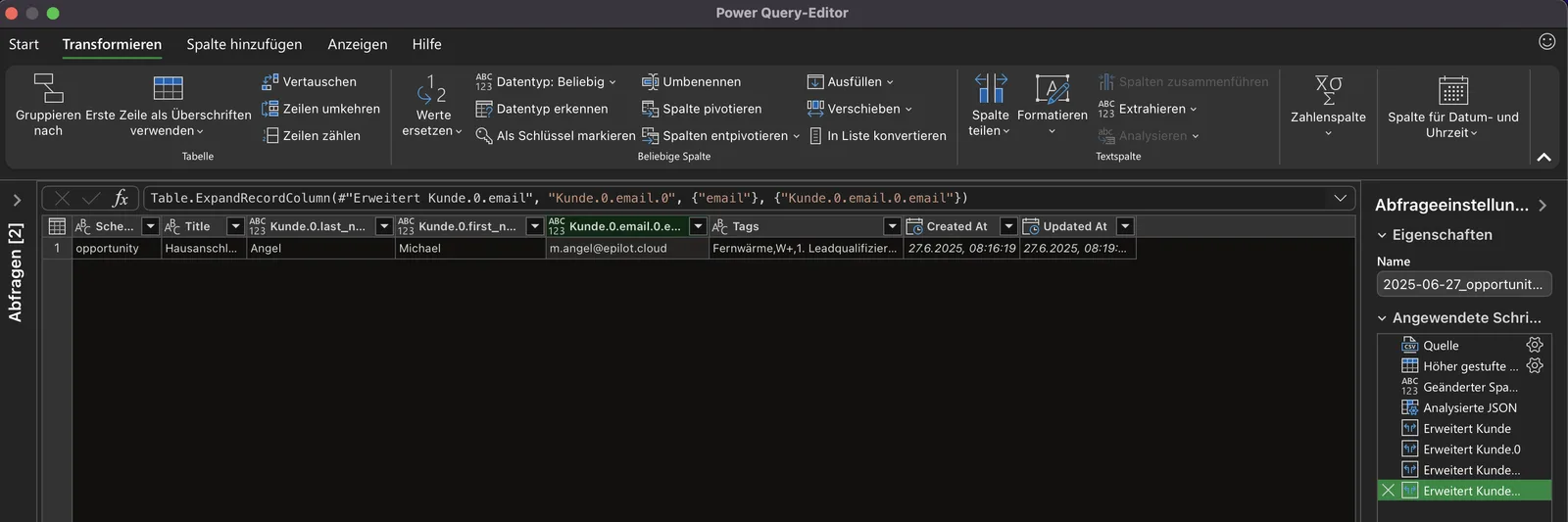The width and height of the screenshot is (1568, 522).
Task: Click the Created At date type icon
Action: point(914,226)
